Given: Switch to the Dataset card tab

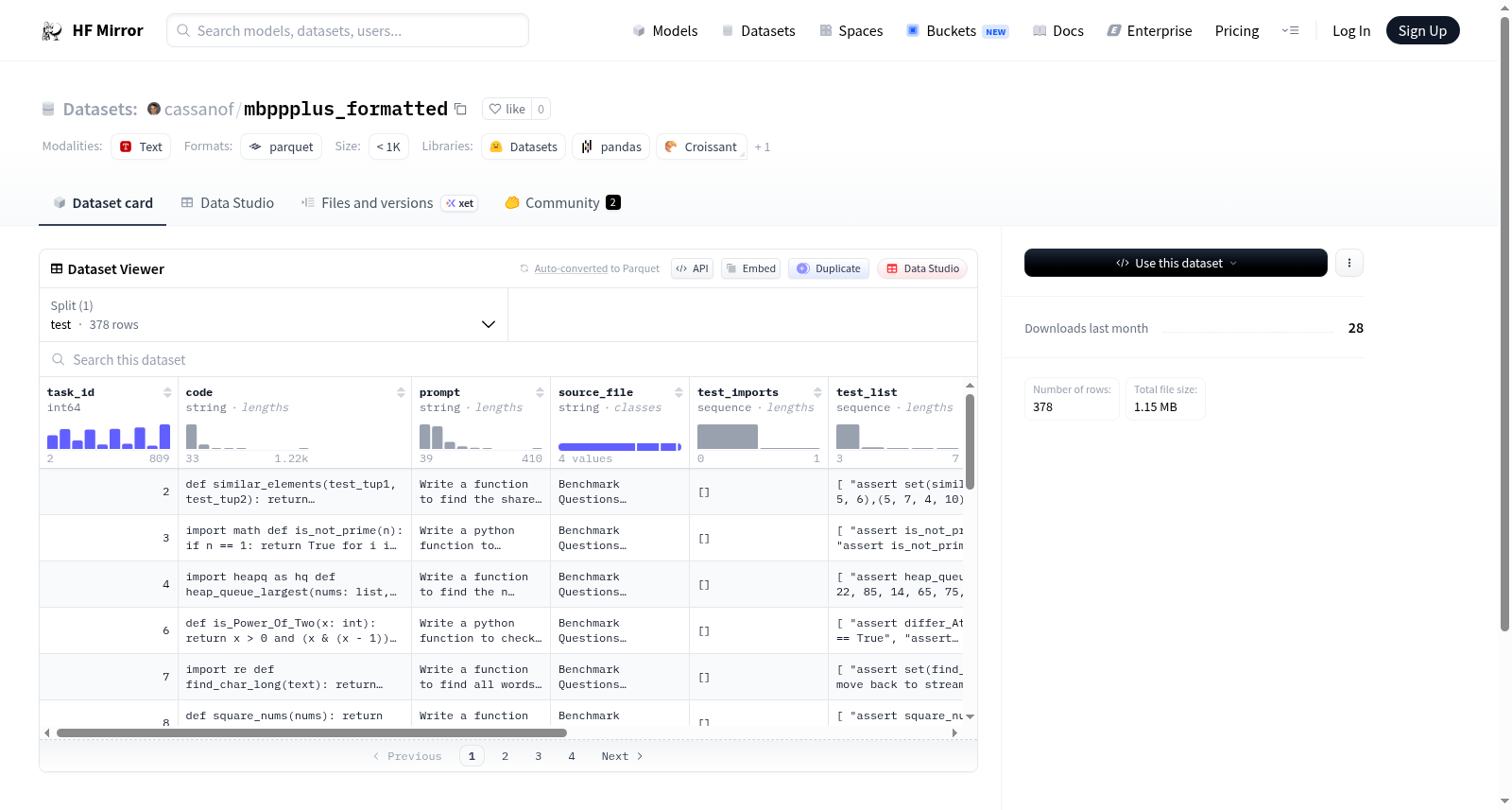Looking at the screenshot, I should point(103,203).
